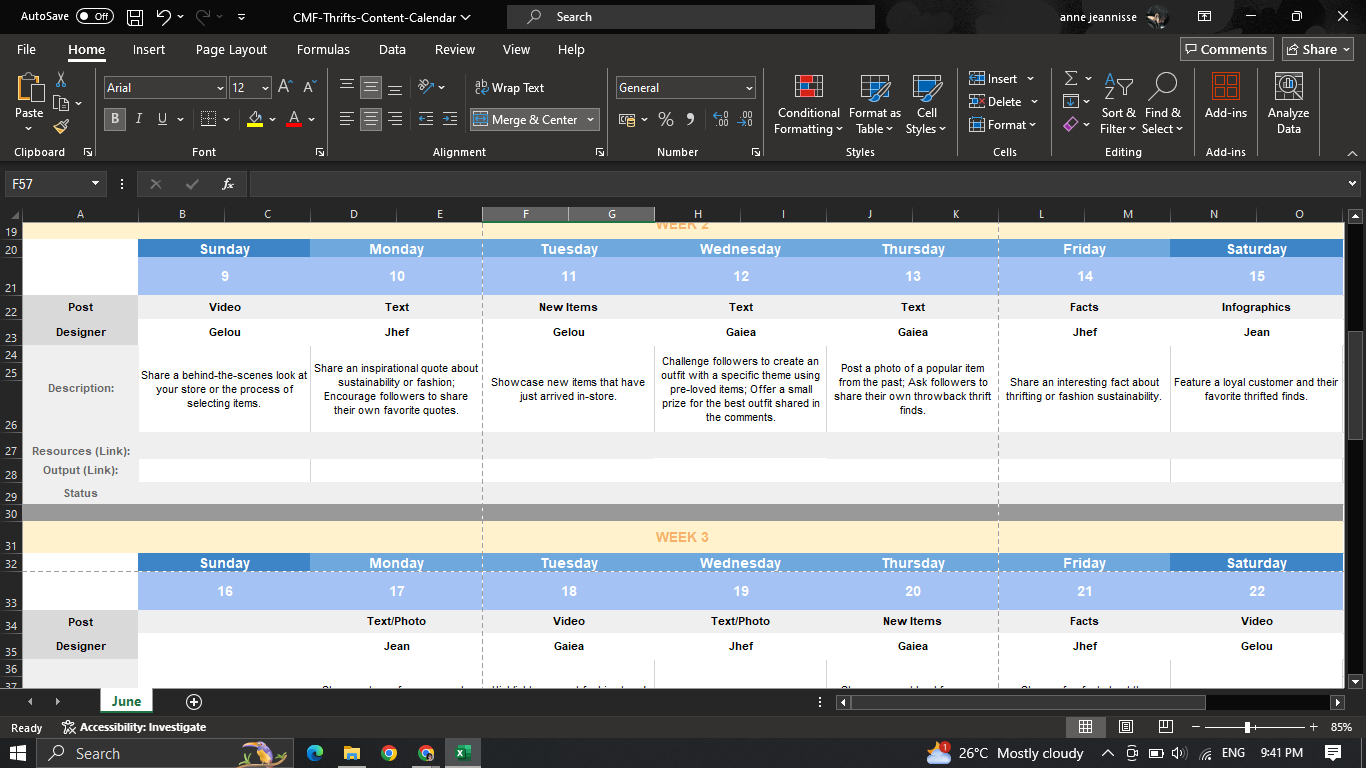
Task: Open the Borders dropdown arrow
Action: 226,119
